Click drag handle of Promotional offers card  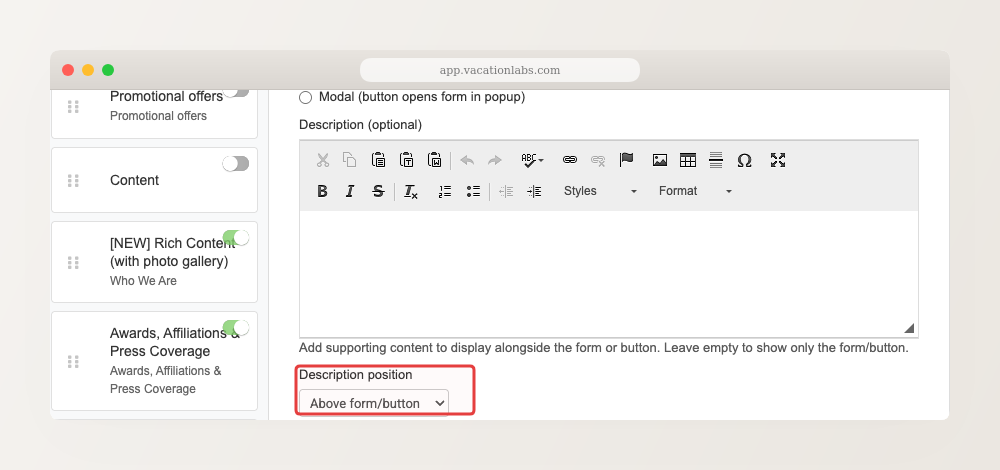tap(73, 106)
